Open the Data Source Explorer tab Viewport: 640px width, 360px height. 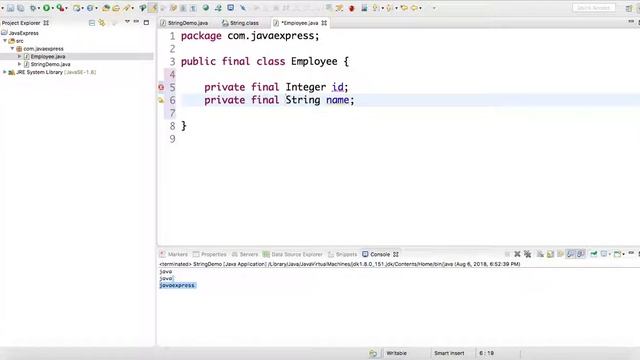click(293, 254)
